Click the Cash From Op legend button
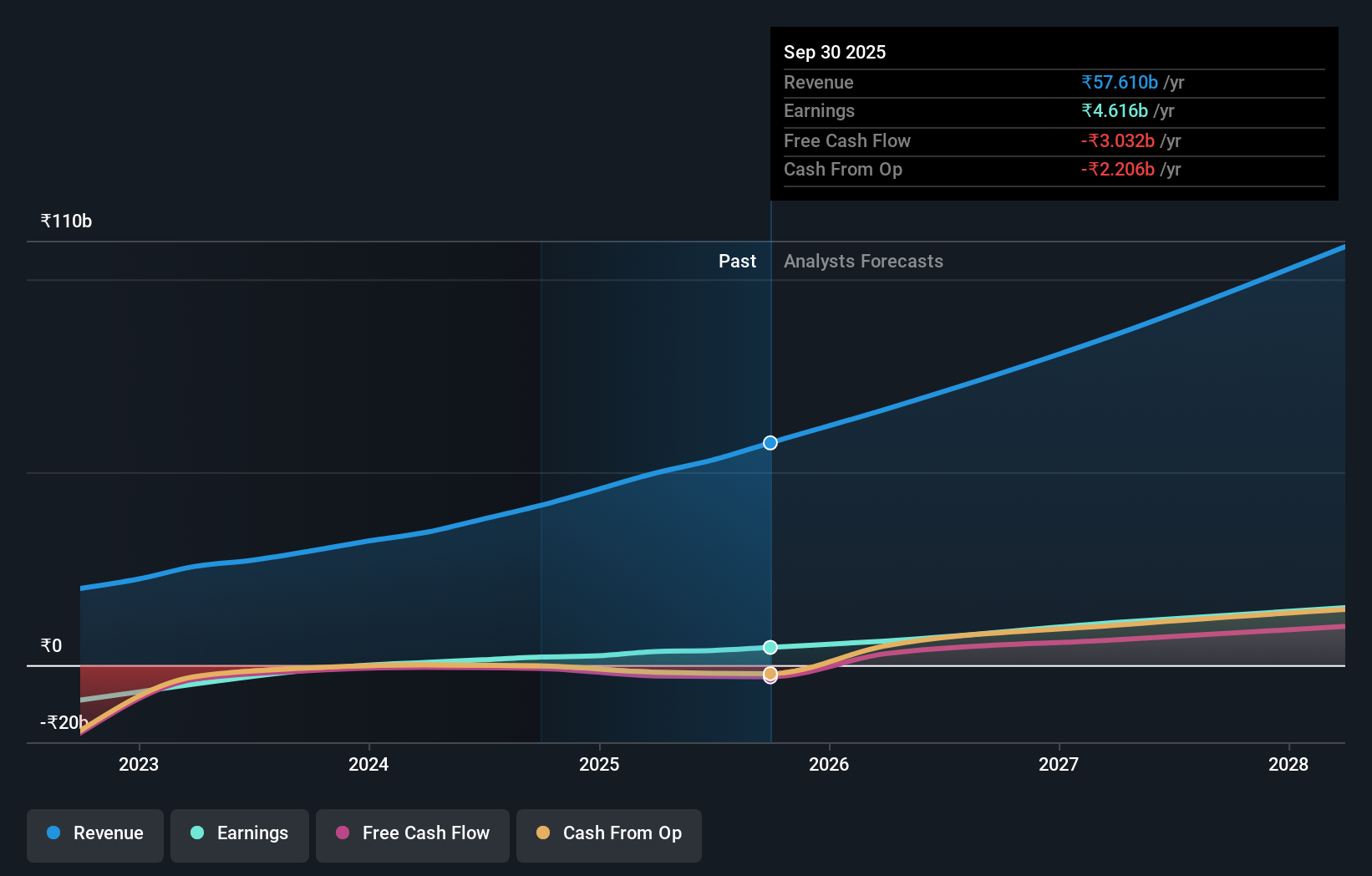The width and height of the screenshot is (1372, 876). (x=608, y=833)
